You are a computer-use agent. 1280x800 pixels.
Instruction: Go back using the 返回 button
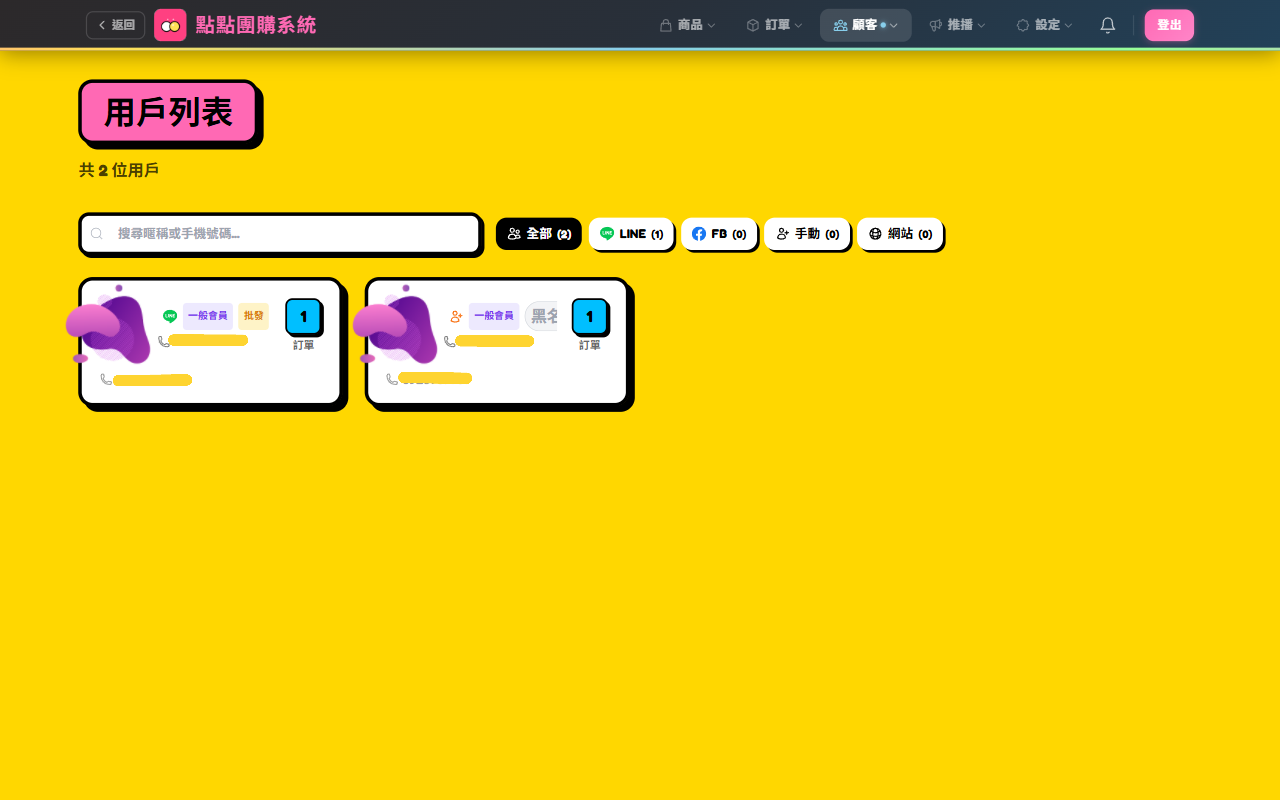(116, 25)
